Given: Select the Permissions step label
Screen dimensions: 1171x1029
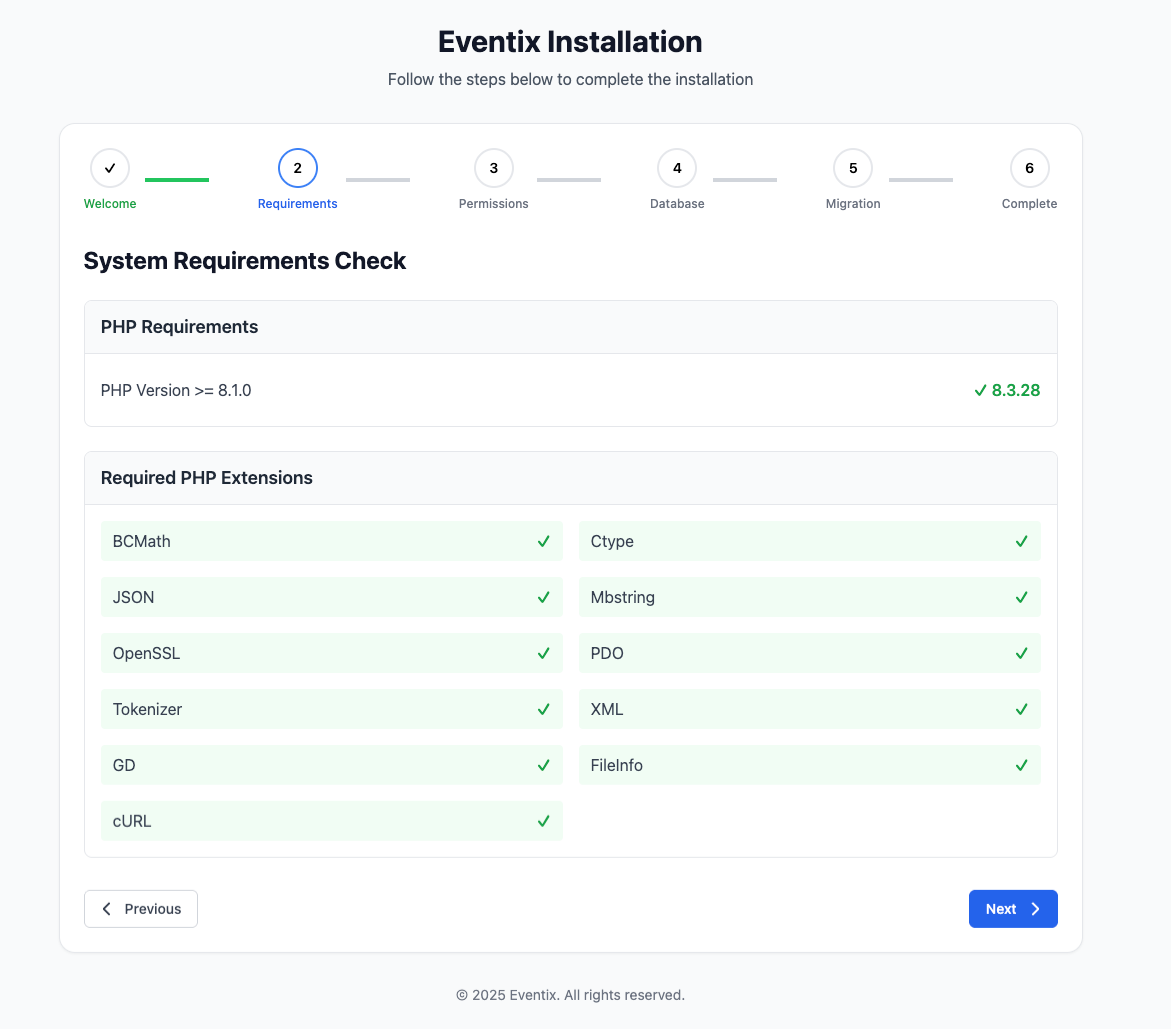Looking at the screenshot, I should pos(493,203).
